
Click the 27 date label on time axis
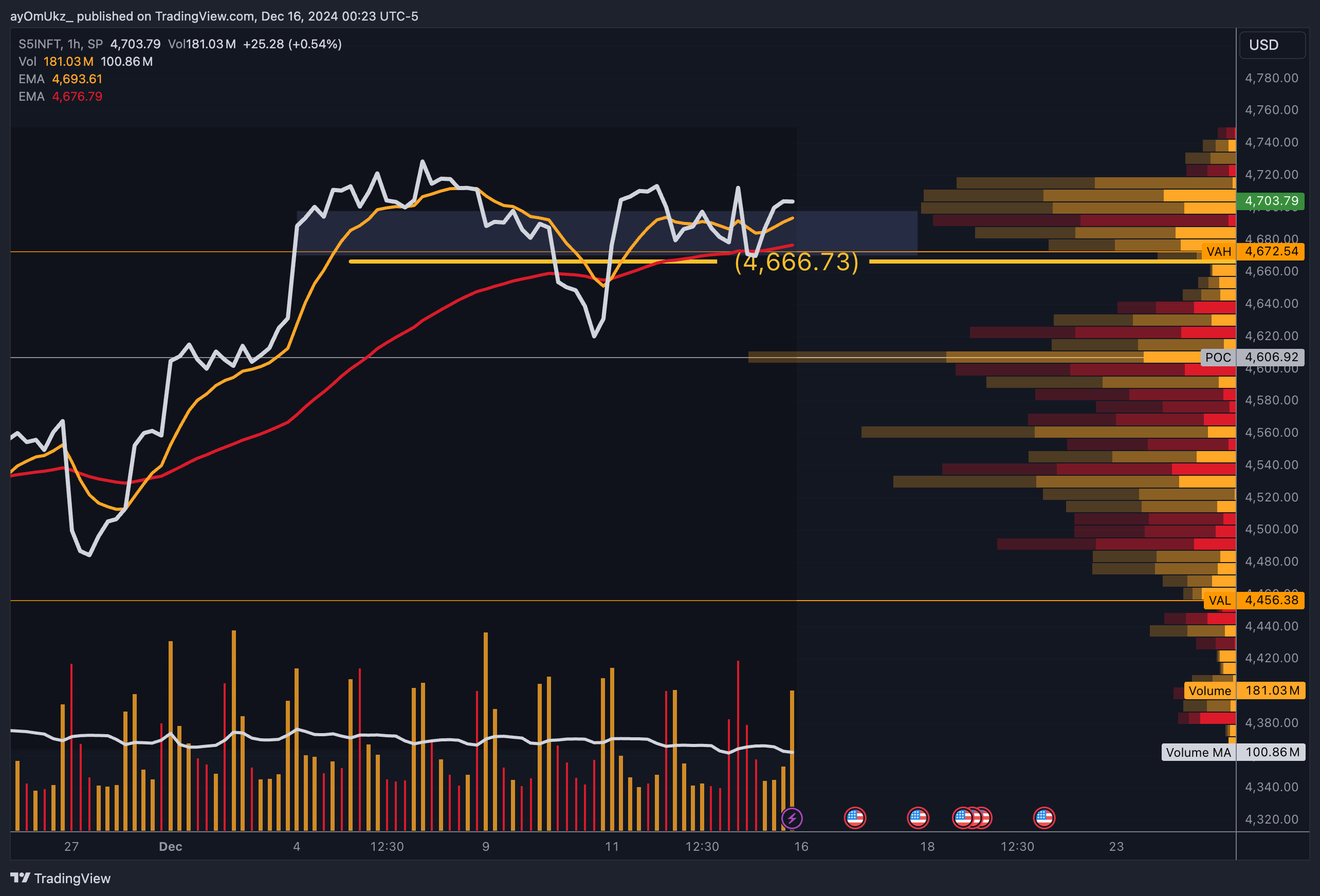pos(71,847)
